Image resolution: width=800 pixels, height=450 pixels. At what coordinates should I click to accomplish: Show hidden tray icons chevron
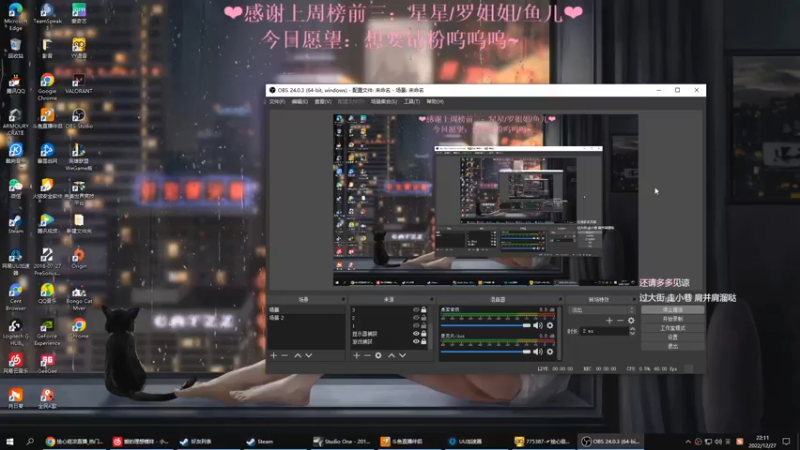click(x=688, y=441)
